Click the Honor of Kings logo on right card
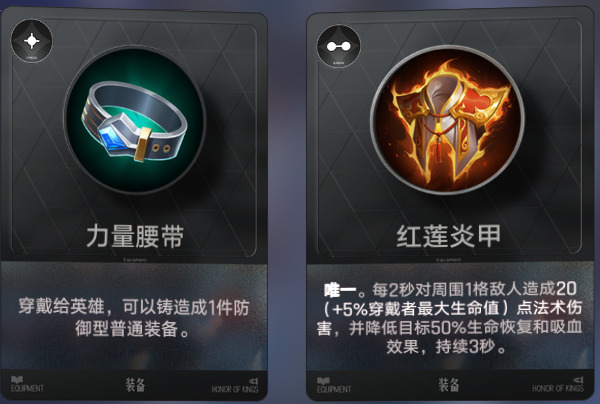The width and height of the screenshot is (600, 404). (x=558, y=385)
